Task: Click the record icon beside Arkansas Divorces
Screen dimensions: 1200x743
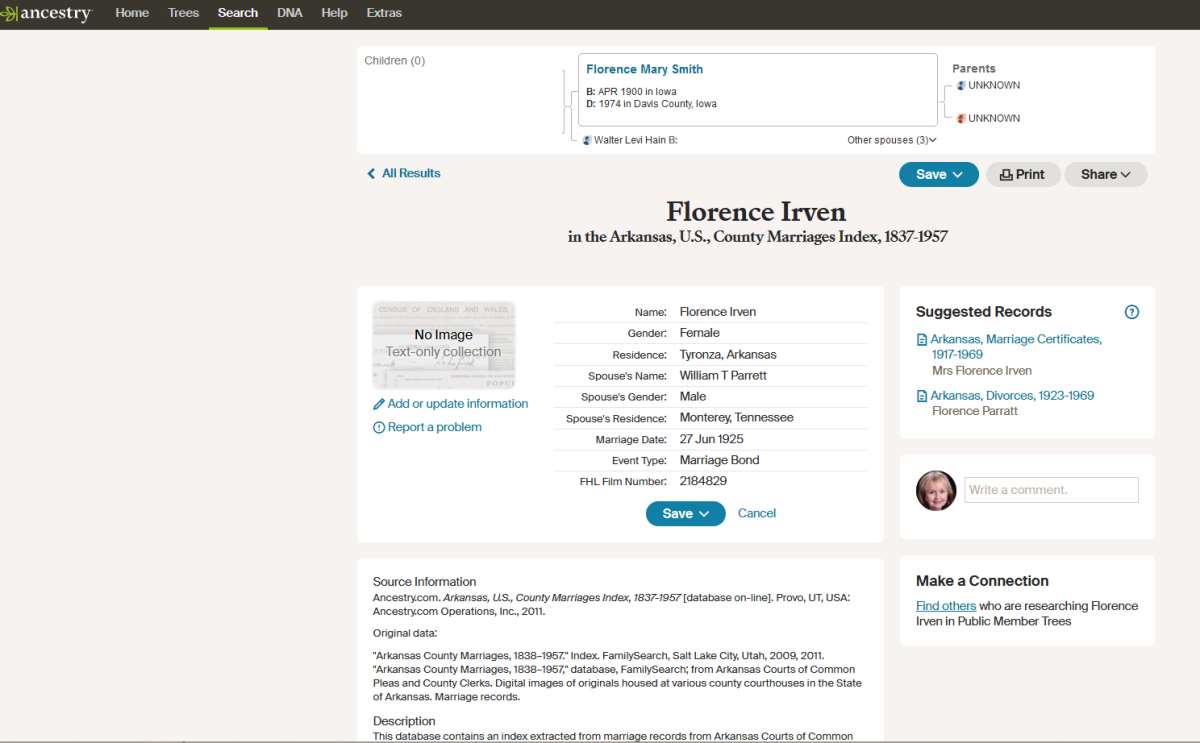Action: click(x=922, y=396)
